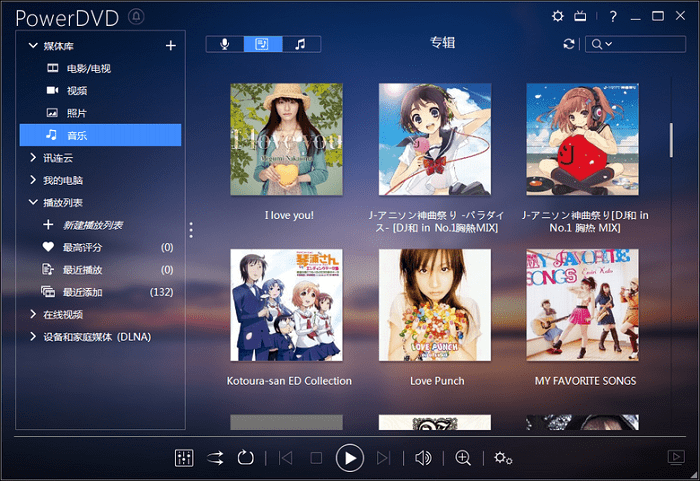The image size is (700, 481).
Task: Click the sidebar splitter handle dots
Action: pos(191,230)
